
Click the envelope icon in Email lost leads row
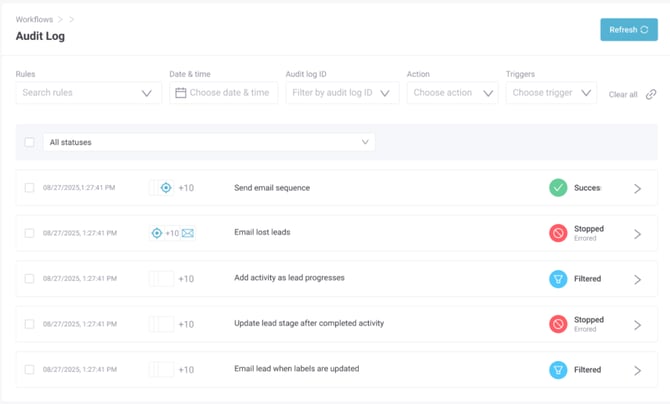188,233
